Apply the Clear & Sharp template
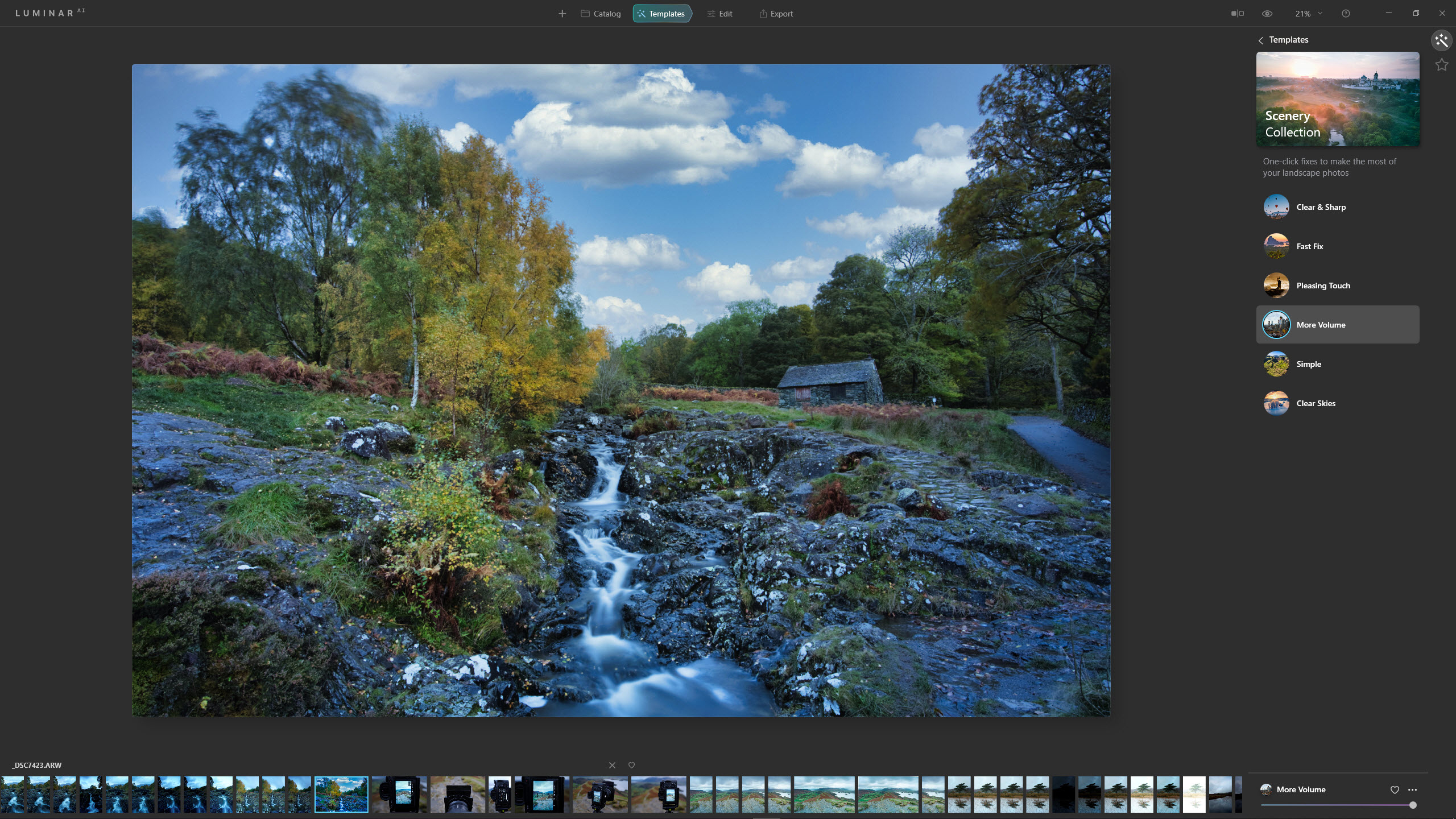Image resolution: width=1456 pixels, height=819 pixels. pyautogui.click(x=1321, y=207)
